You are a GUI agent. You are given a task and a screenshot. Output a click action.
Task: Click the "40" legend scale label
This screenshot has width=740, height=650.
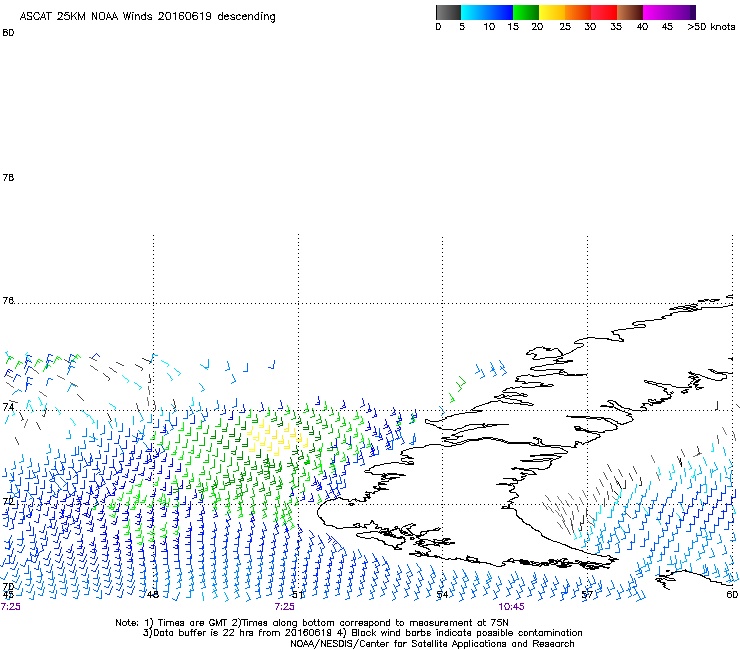642,27
